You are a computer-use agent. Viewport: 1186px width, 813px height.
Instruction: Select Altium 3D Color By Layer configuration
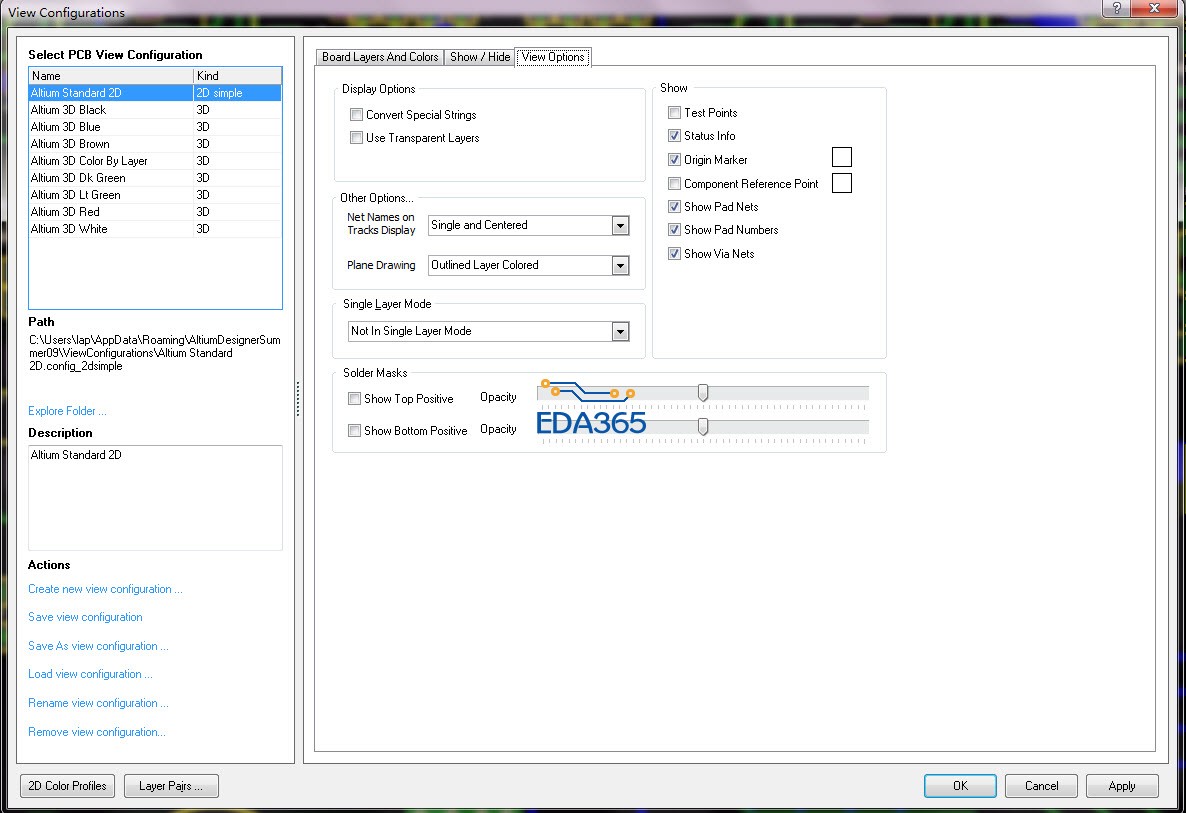coord(155,161)
